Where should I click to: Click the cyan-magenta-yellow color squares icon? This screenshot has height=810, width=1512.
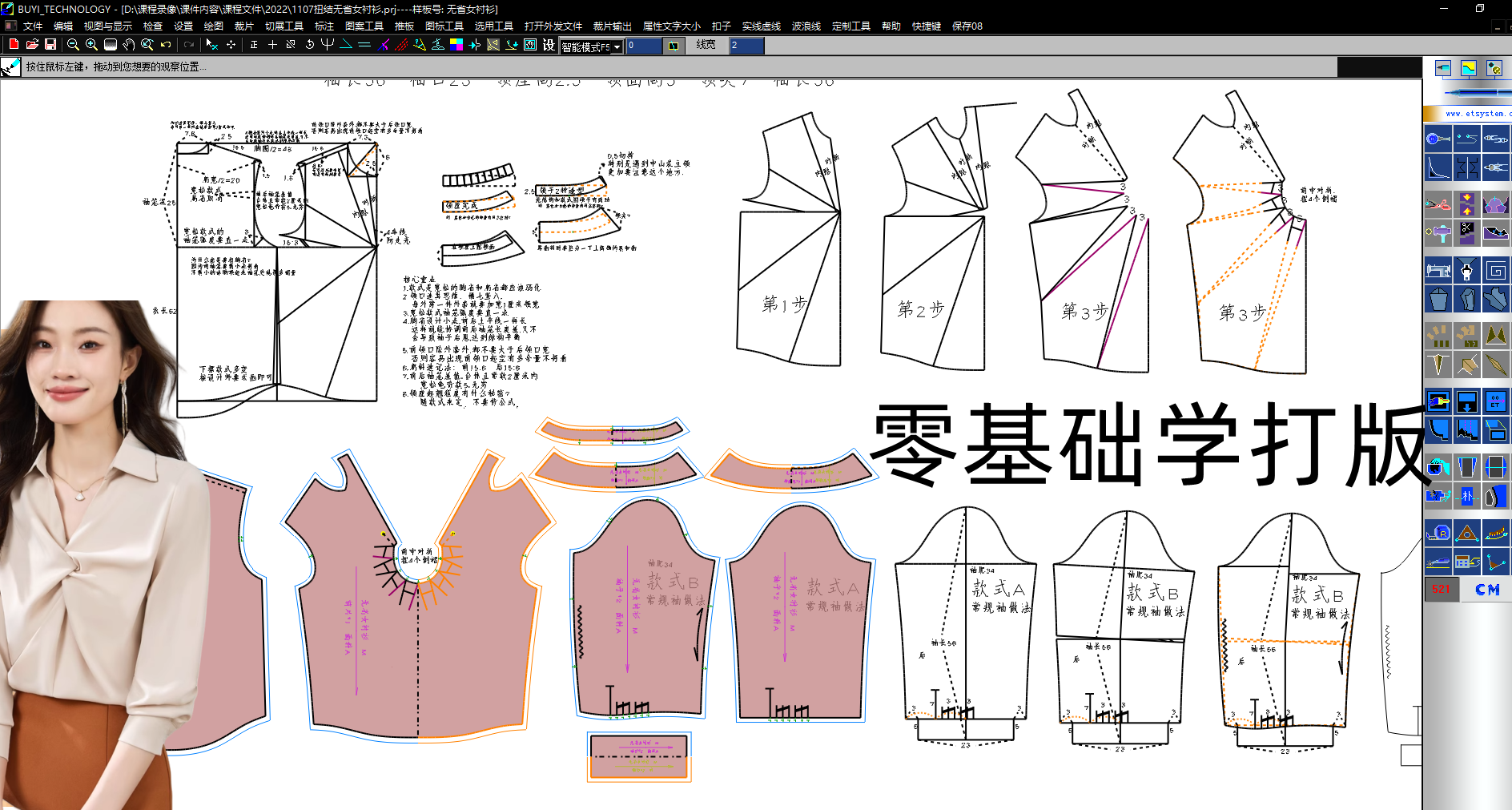tap(456, 45)
